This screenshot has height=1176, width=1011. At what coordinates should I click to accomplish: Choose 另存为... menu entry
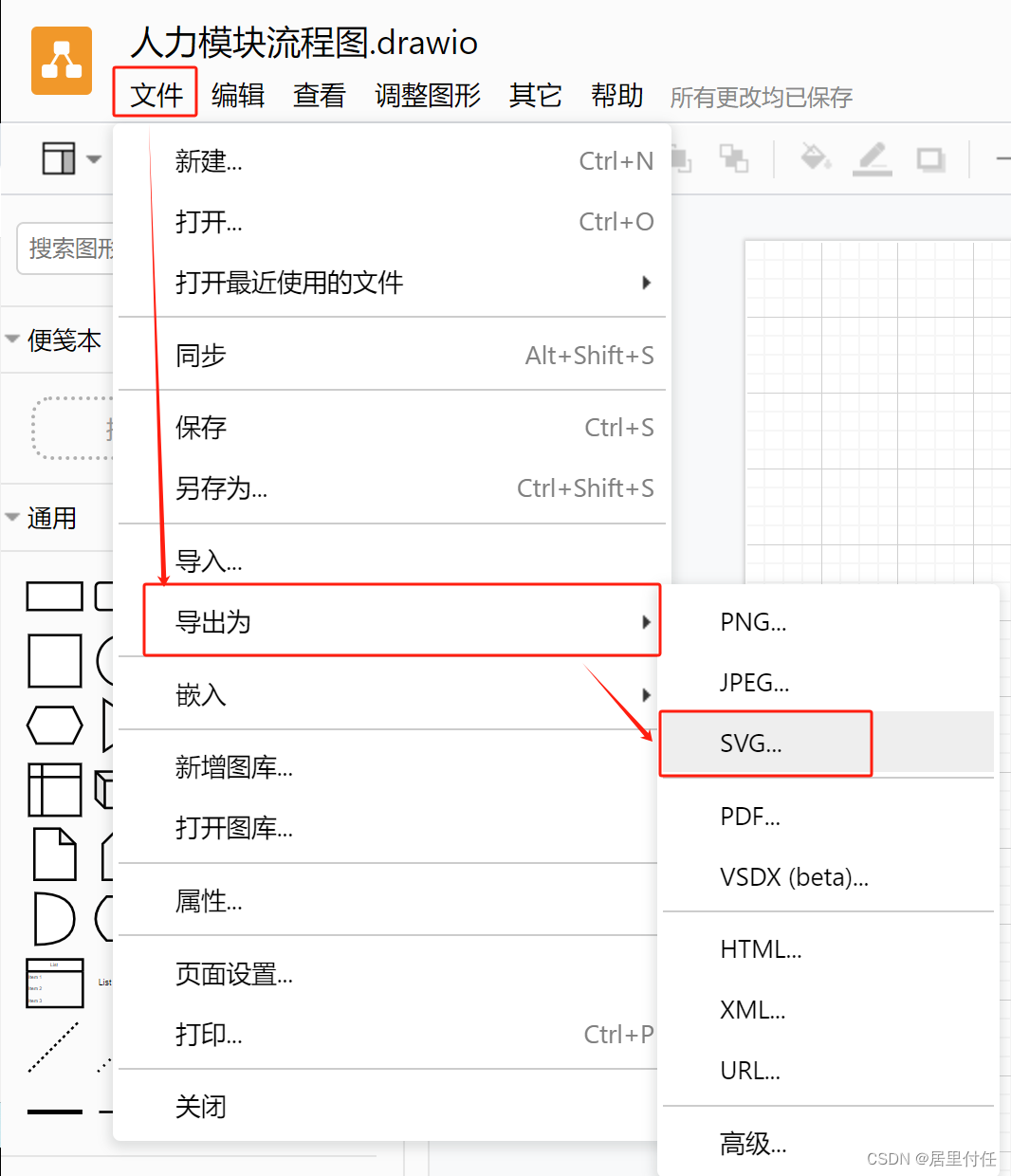click(x=392, y=488)
